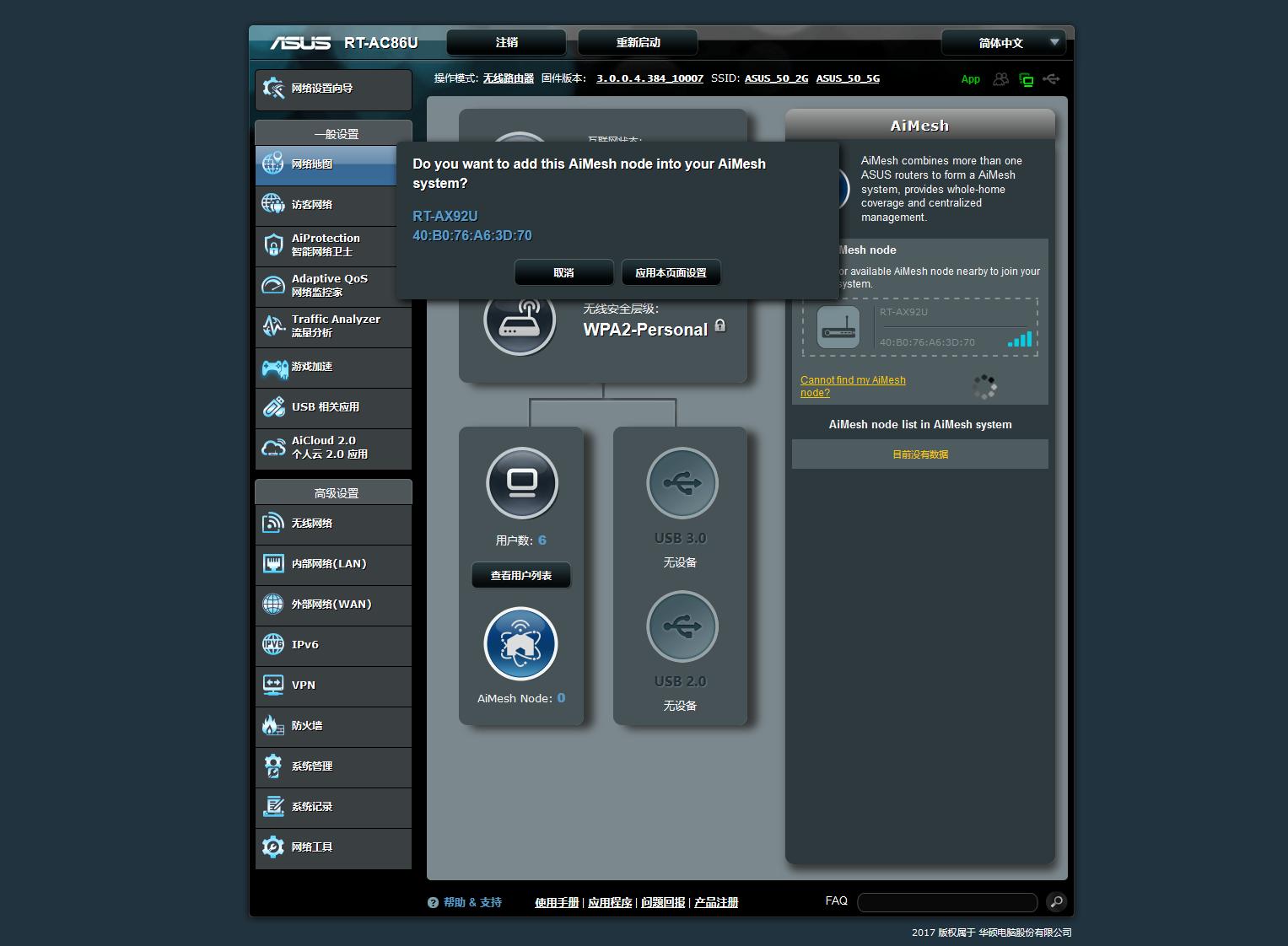Click the USB 2.0 device icon
Viewport: 1288px width, 946px height.
[x=682, y=627]
